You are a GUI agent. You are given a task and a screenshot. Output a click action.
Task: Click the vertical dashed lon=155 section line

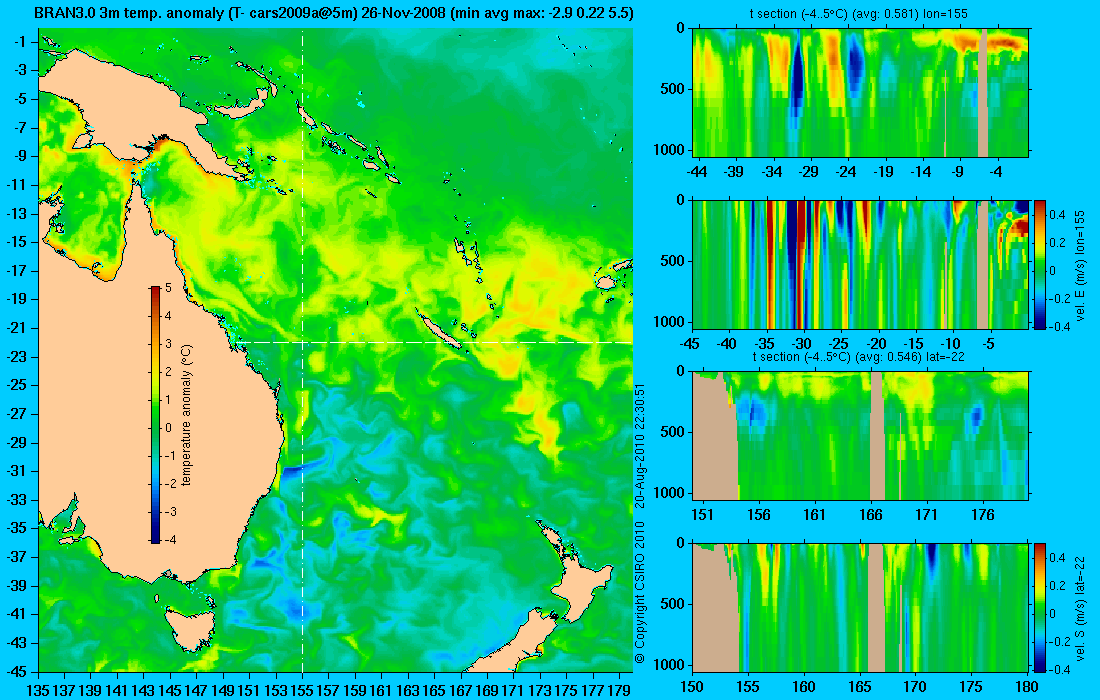(x=302, y=350)
